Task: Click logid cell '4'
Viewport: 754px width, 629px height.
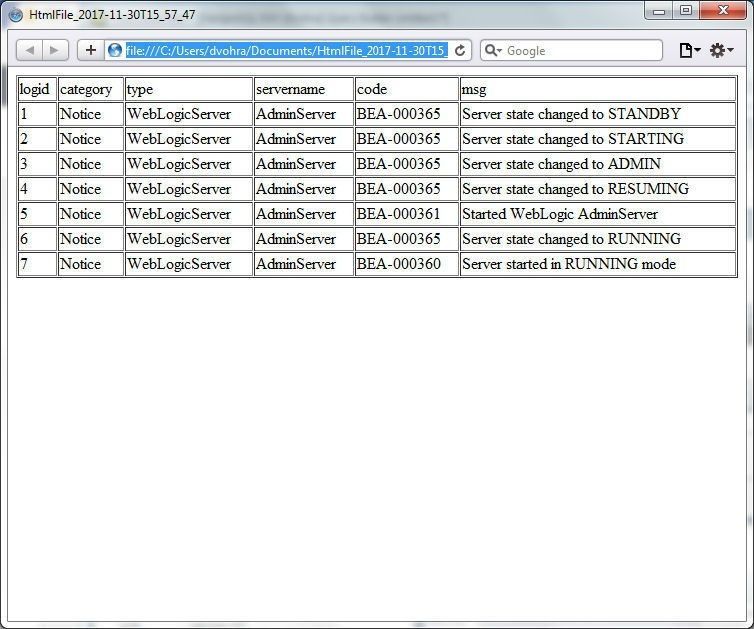Action: 37,189
